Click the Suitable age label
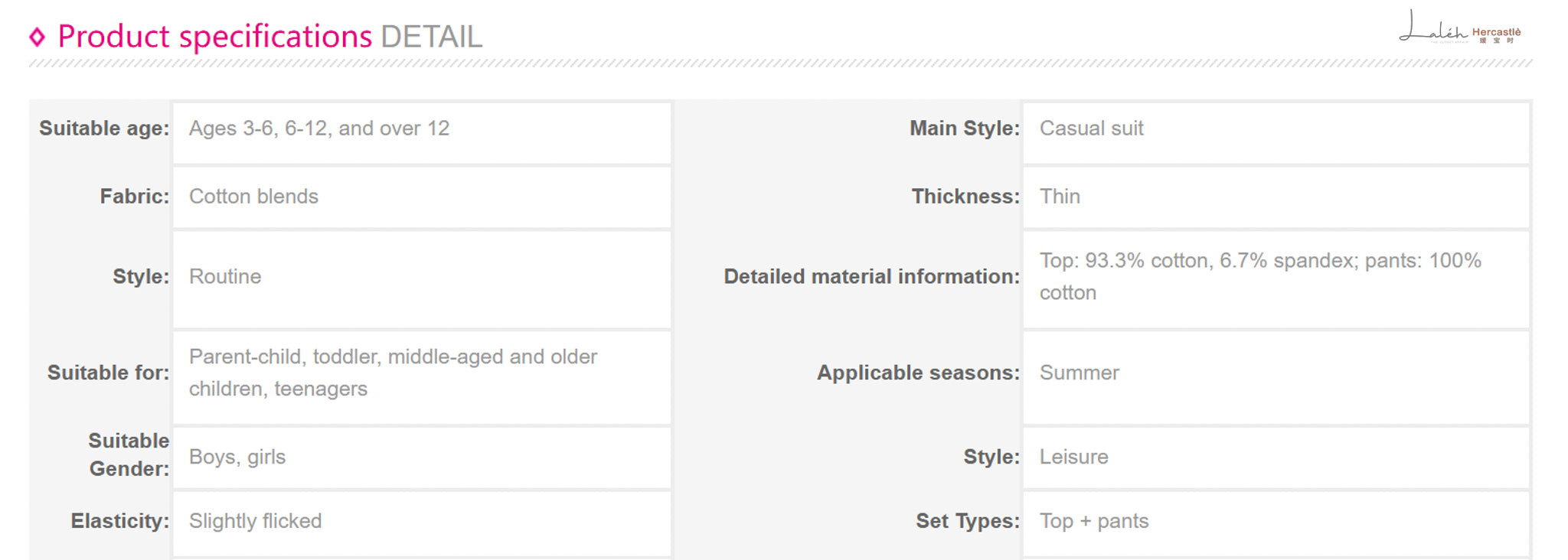 click(104, 129)
